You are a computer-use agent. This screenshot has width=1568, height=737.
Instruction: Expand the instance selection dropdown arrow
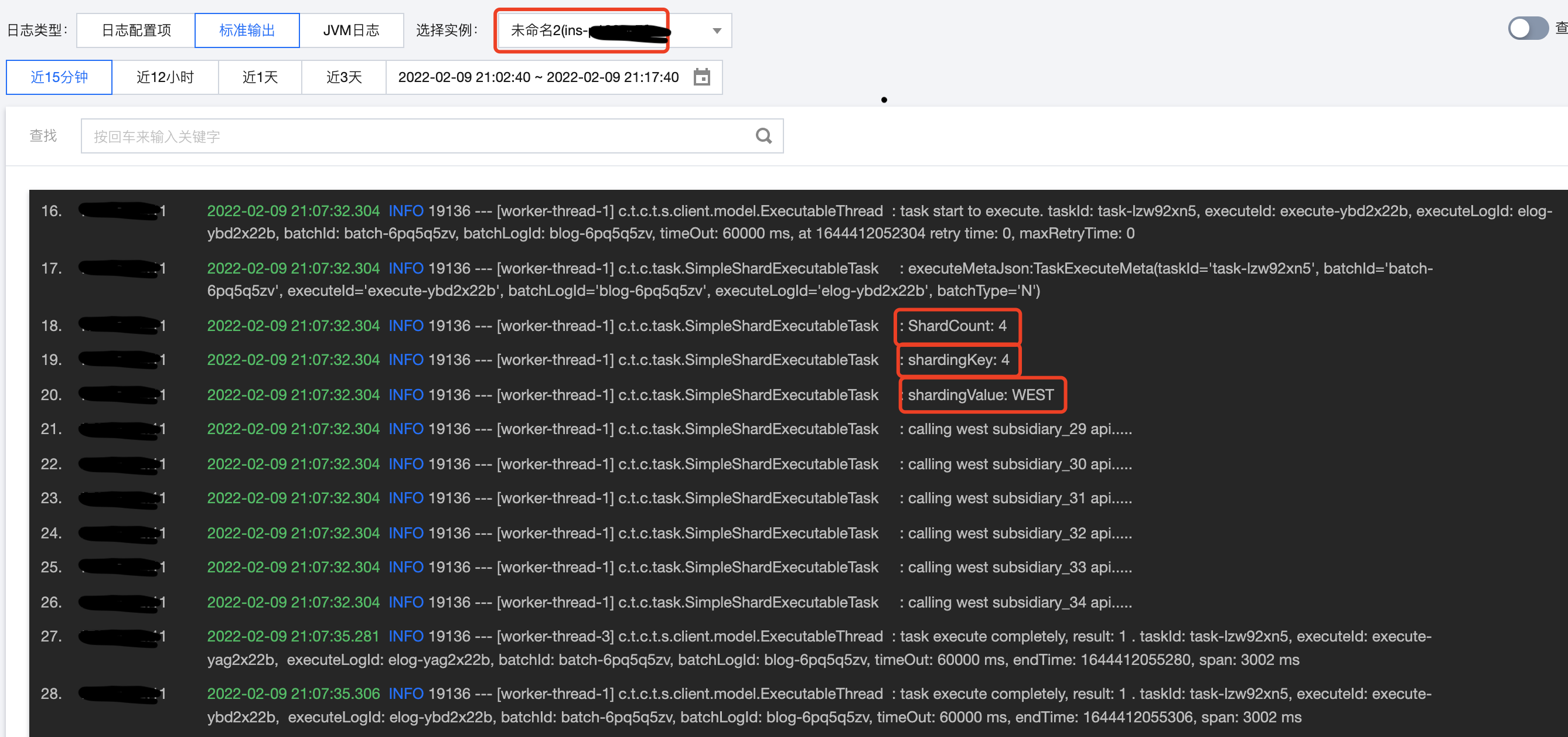coord(717,30)
